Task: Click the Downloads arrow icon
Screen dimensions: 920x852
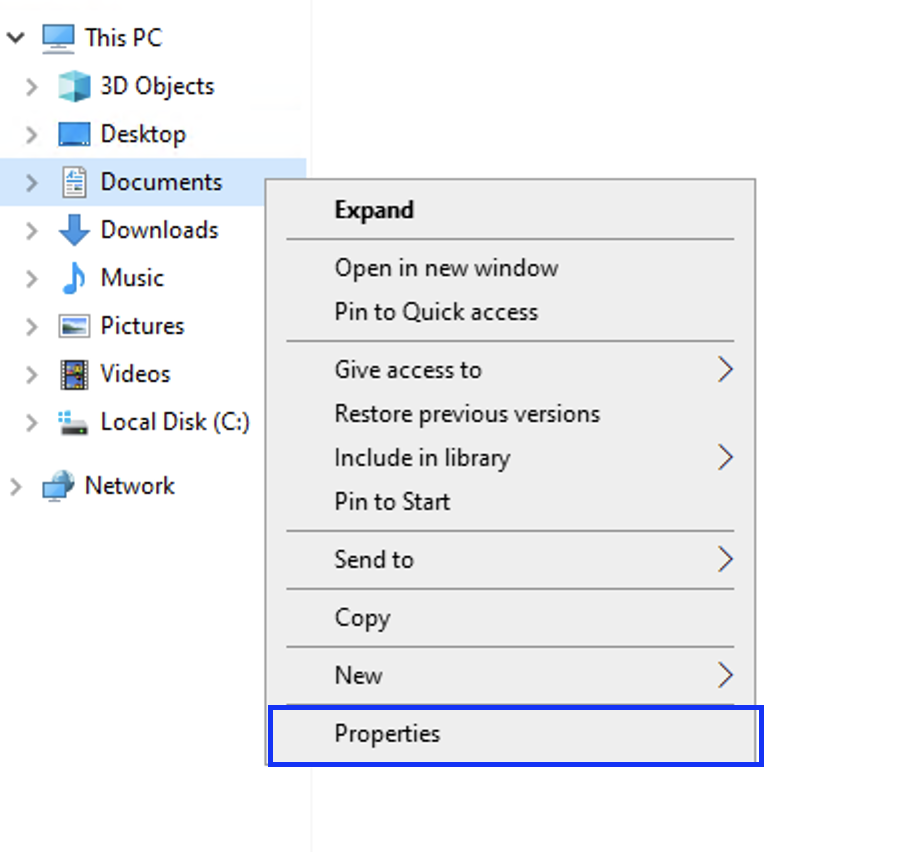Action: coord(74,230)
